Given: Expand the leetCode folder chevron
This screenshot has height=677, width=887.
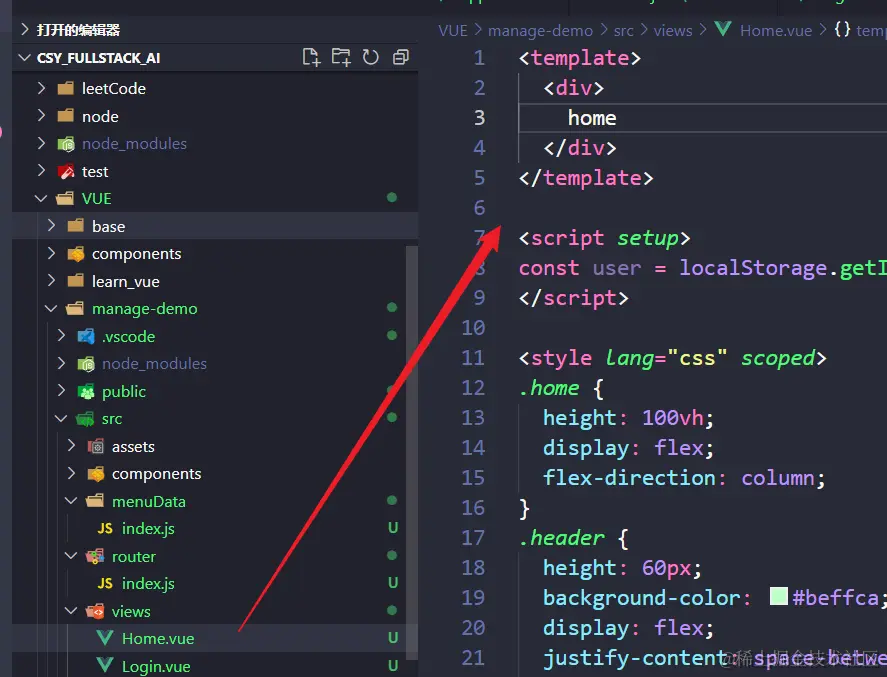Looking at the screenshot, I should click(41, 88).
